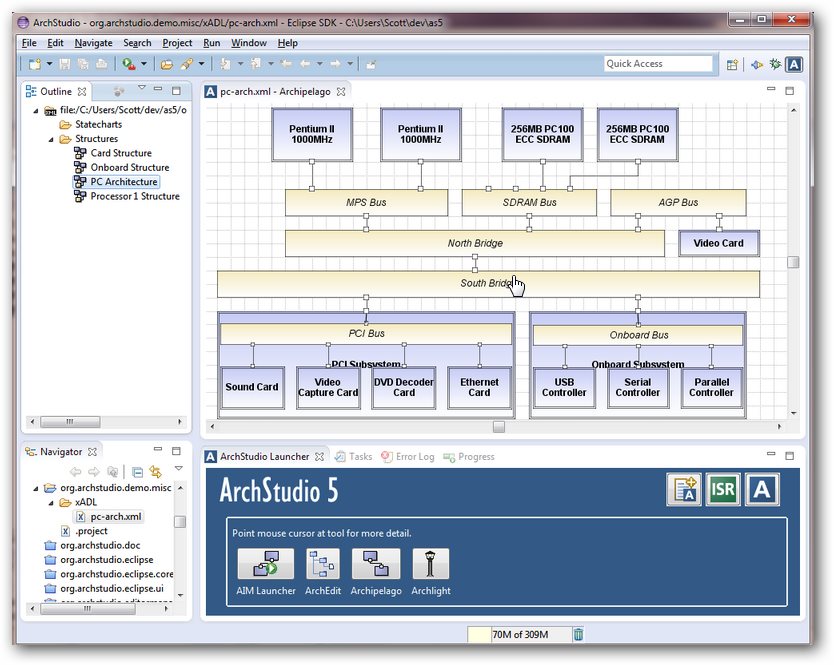Open the External Tools dropdown arrow

(144, 64)
